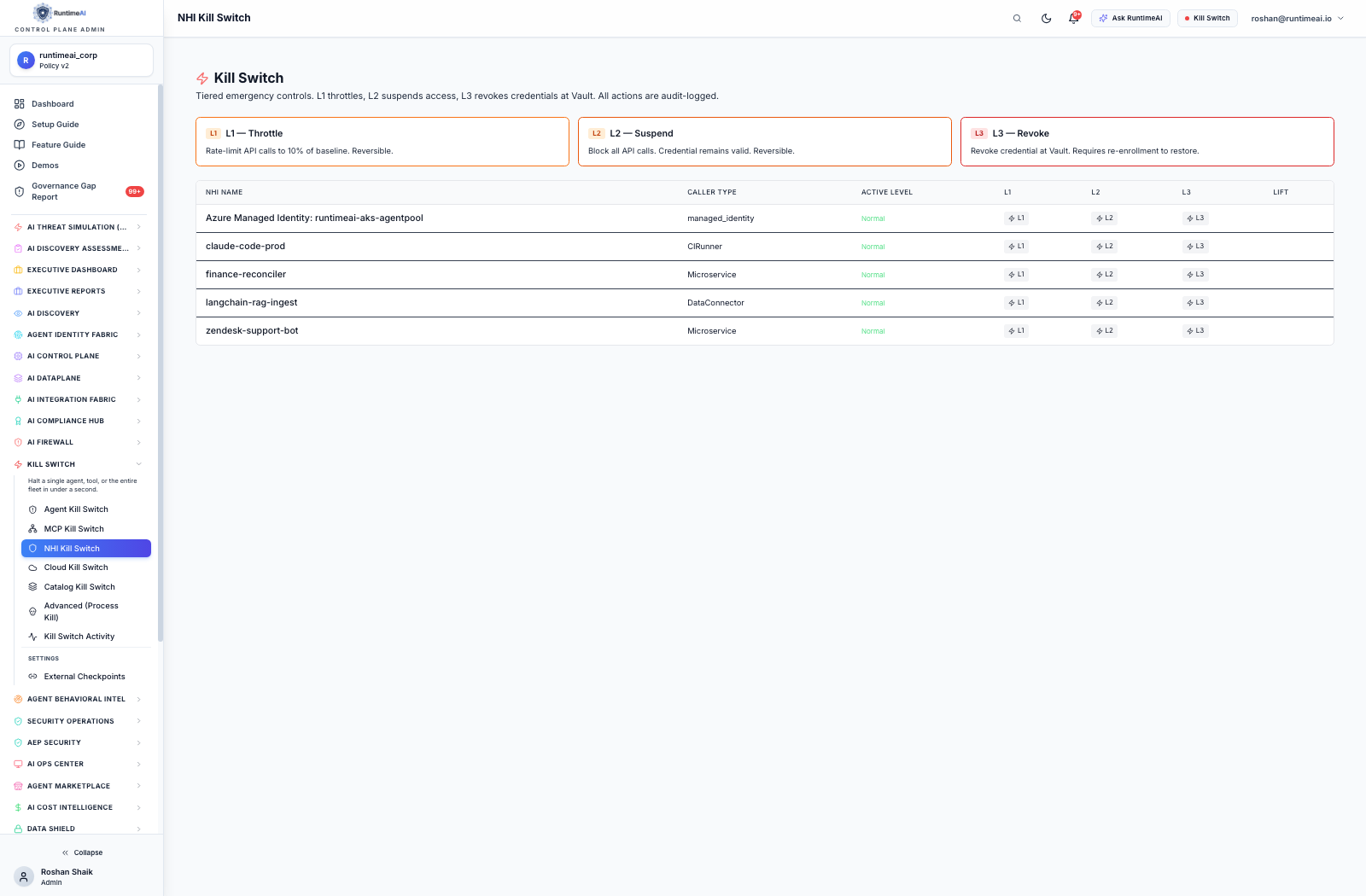Click the sidebar vertical scrollbar
The image size is (1366, 896).
pos(161,363)
